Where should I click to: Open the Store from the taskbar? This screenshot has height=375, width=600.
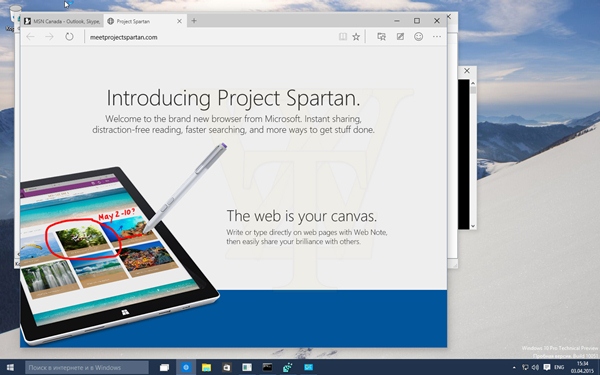click(227, 367)
